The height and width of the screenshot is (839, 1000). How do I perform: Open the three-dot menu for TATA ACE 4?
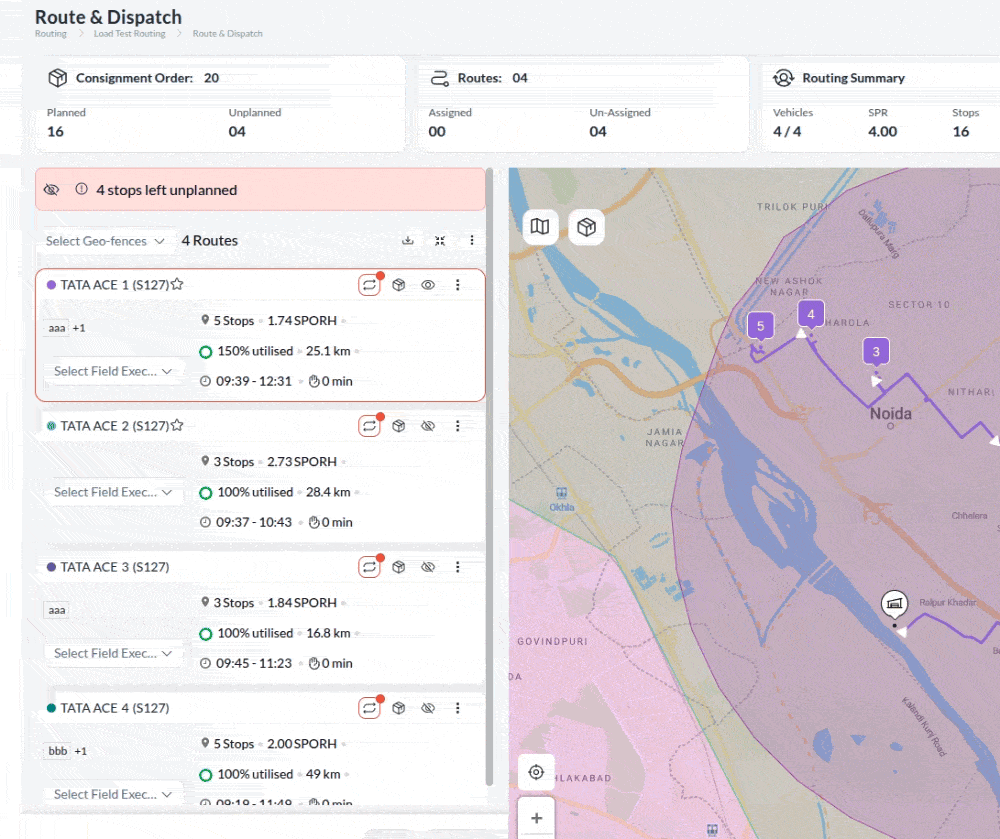[457, 708]
